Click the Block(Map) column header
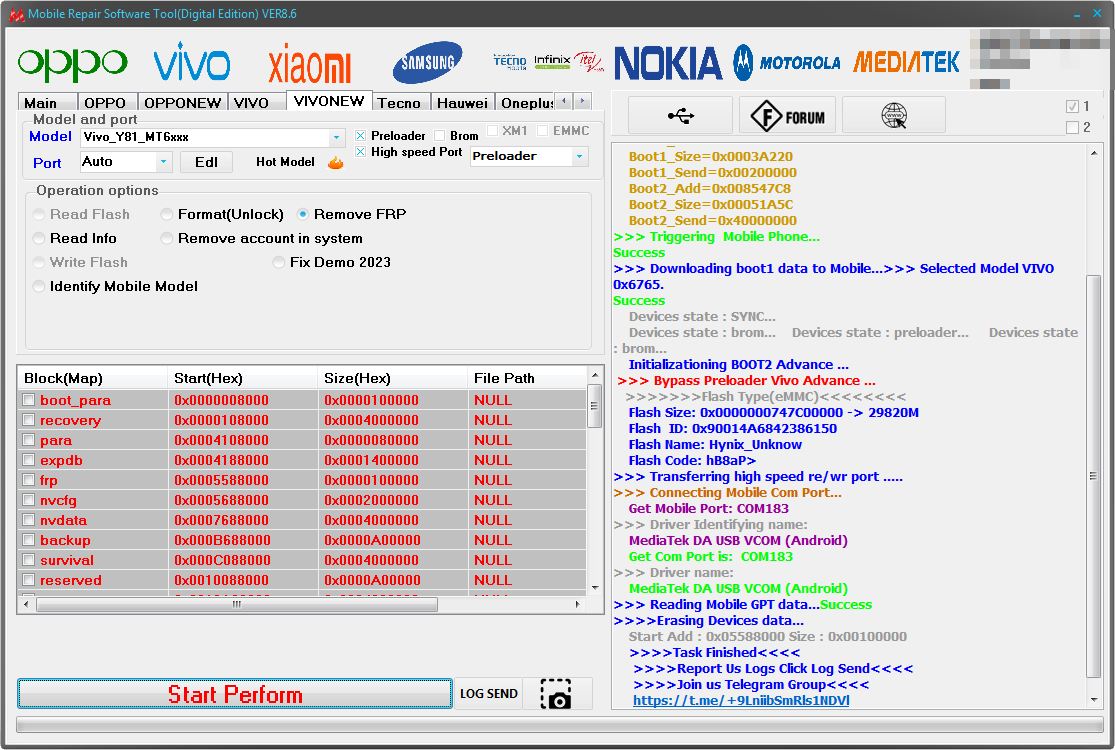This screenshot has width=1115, height=750. pos(92,378)
